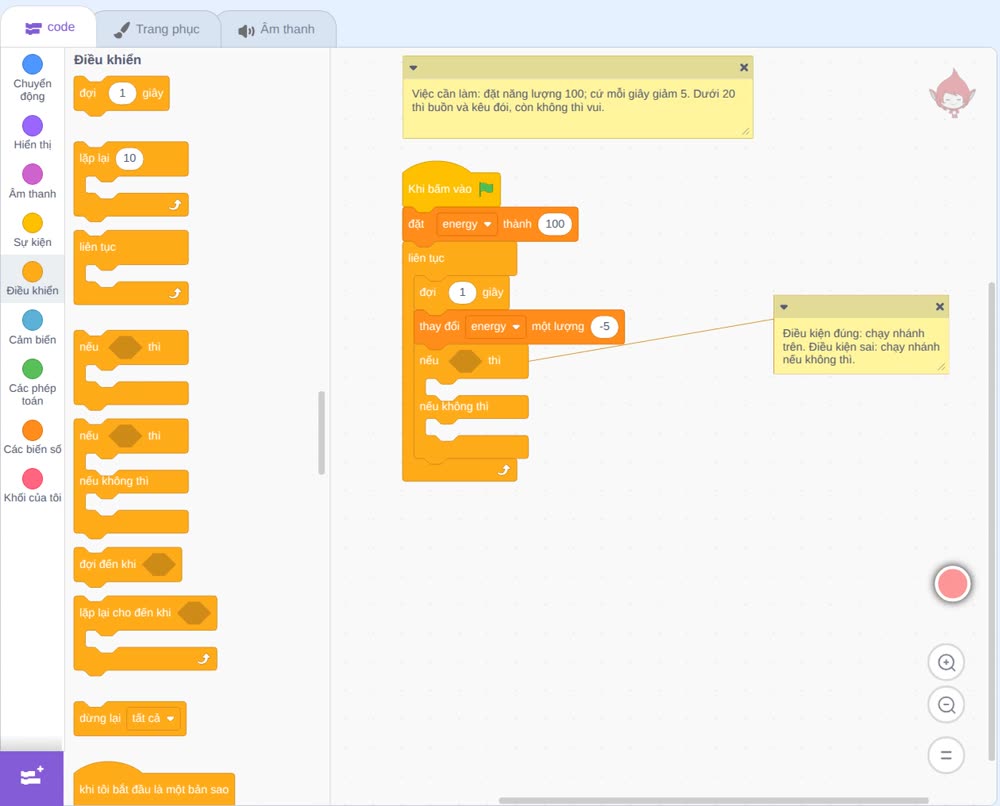The height and width of the screenshot is (806, 1000).
Task: Open the Âm thanh tab at the top
Action: click(x=277, y=30)
